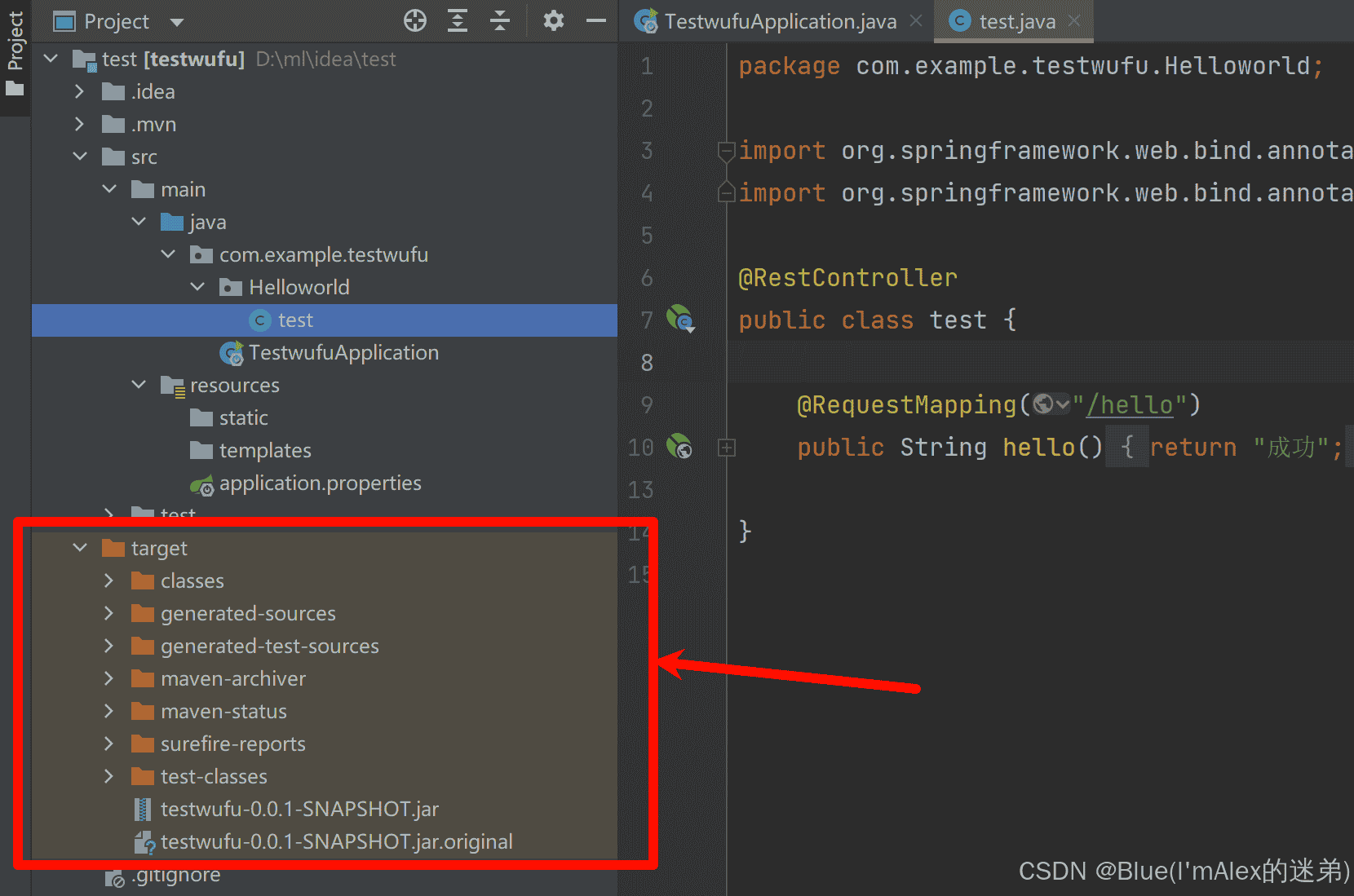
Task: Collapse the src folder in the tree
Action: tap(80, 157)
